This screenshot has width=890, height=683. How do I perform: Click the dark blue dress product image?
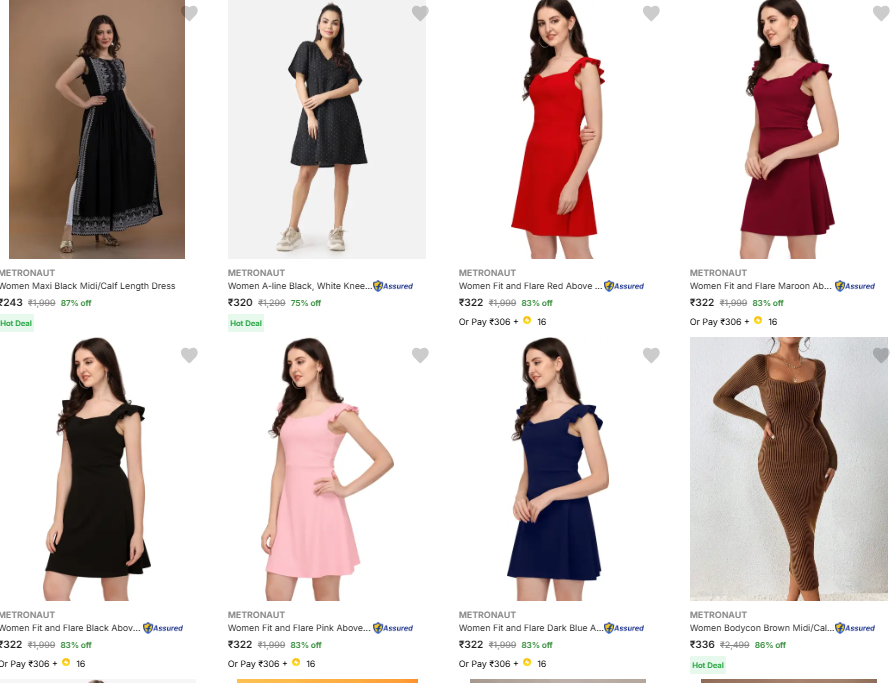point(556,468)
